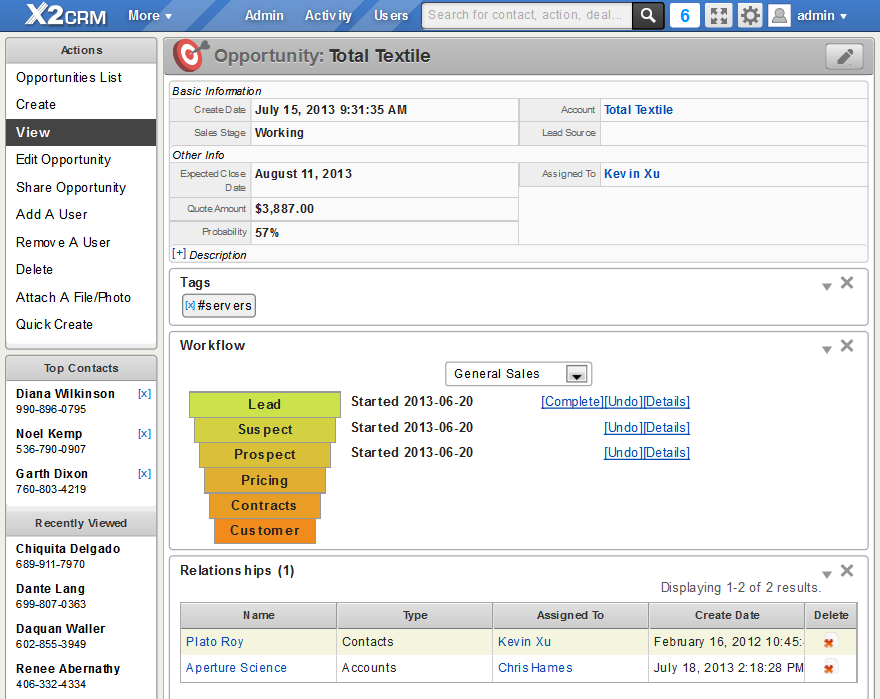Open the admin account dropdown
Viewport: 880px width, 699px height.
pyautogui.click(x=822, y=16)
